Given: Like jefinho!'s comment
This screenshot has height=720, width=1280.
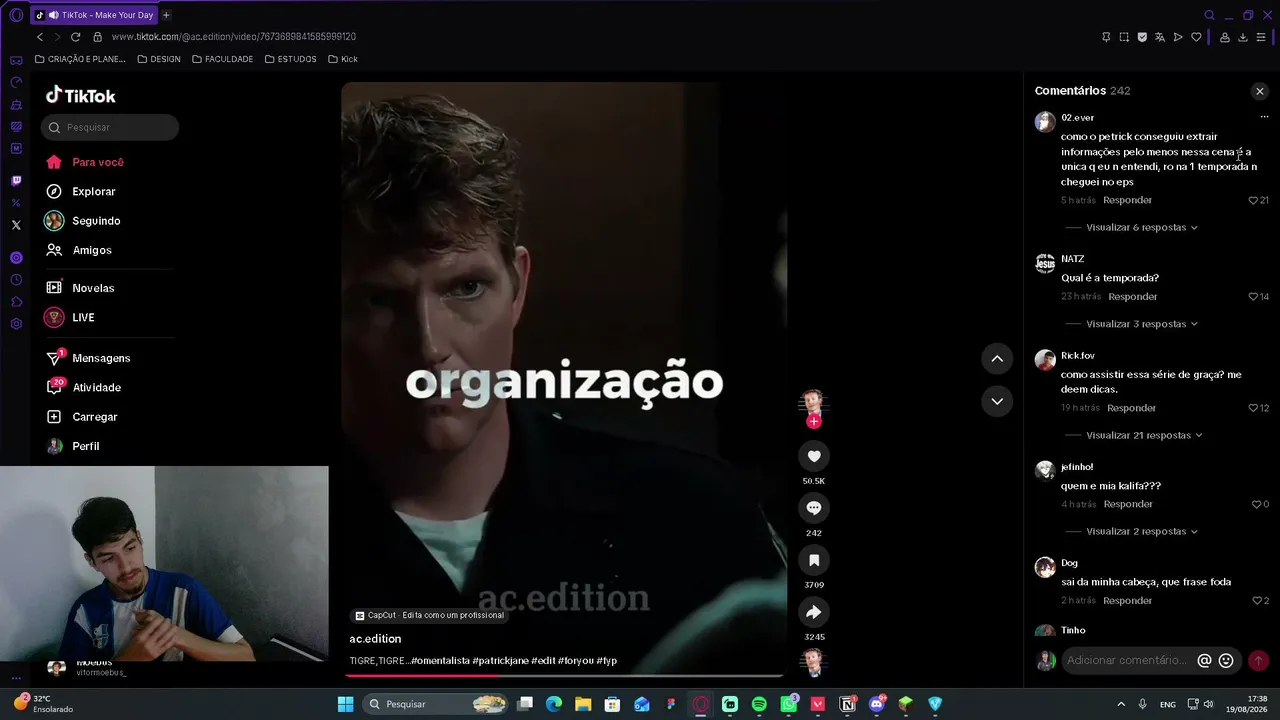Looking at the screenshot, I should click(1257, 505).
